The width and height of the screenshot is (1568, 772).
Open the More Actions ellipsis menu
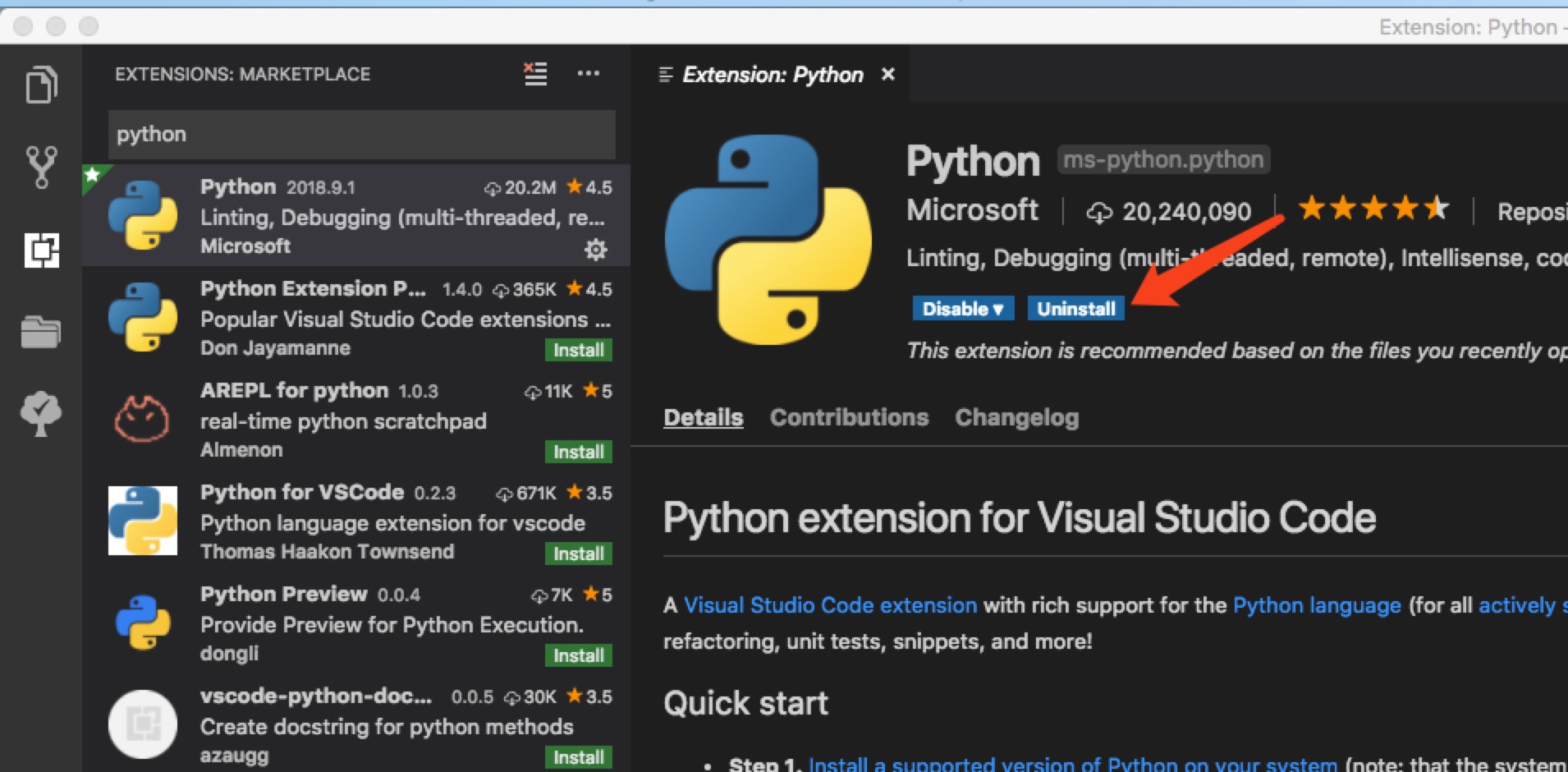pos(588,74)
